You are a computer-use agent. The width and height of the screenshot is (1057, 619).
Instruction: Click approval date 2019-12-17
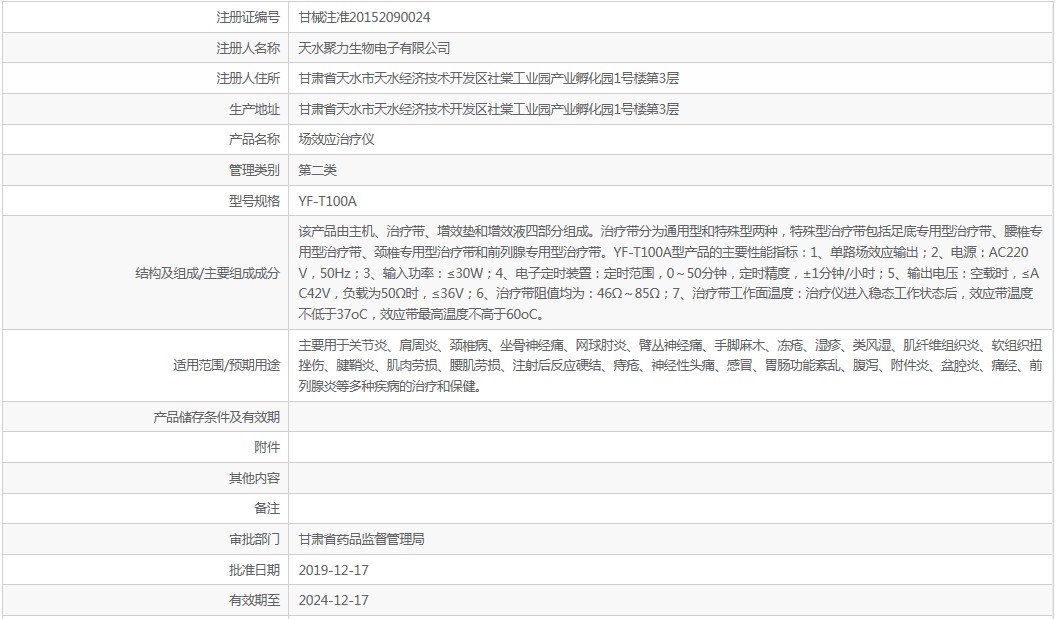tap(334, 570)
